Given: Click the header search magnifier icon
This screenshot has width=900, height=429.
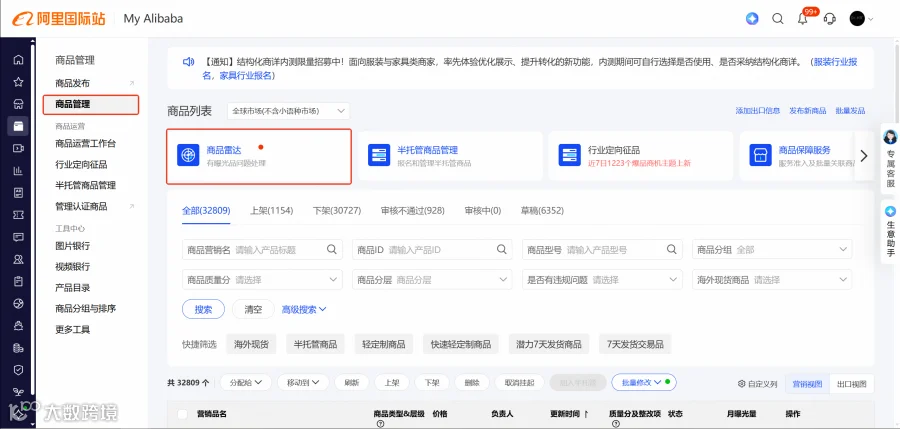Looking at the screenshot, I should tap(778, 18).
